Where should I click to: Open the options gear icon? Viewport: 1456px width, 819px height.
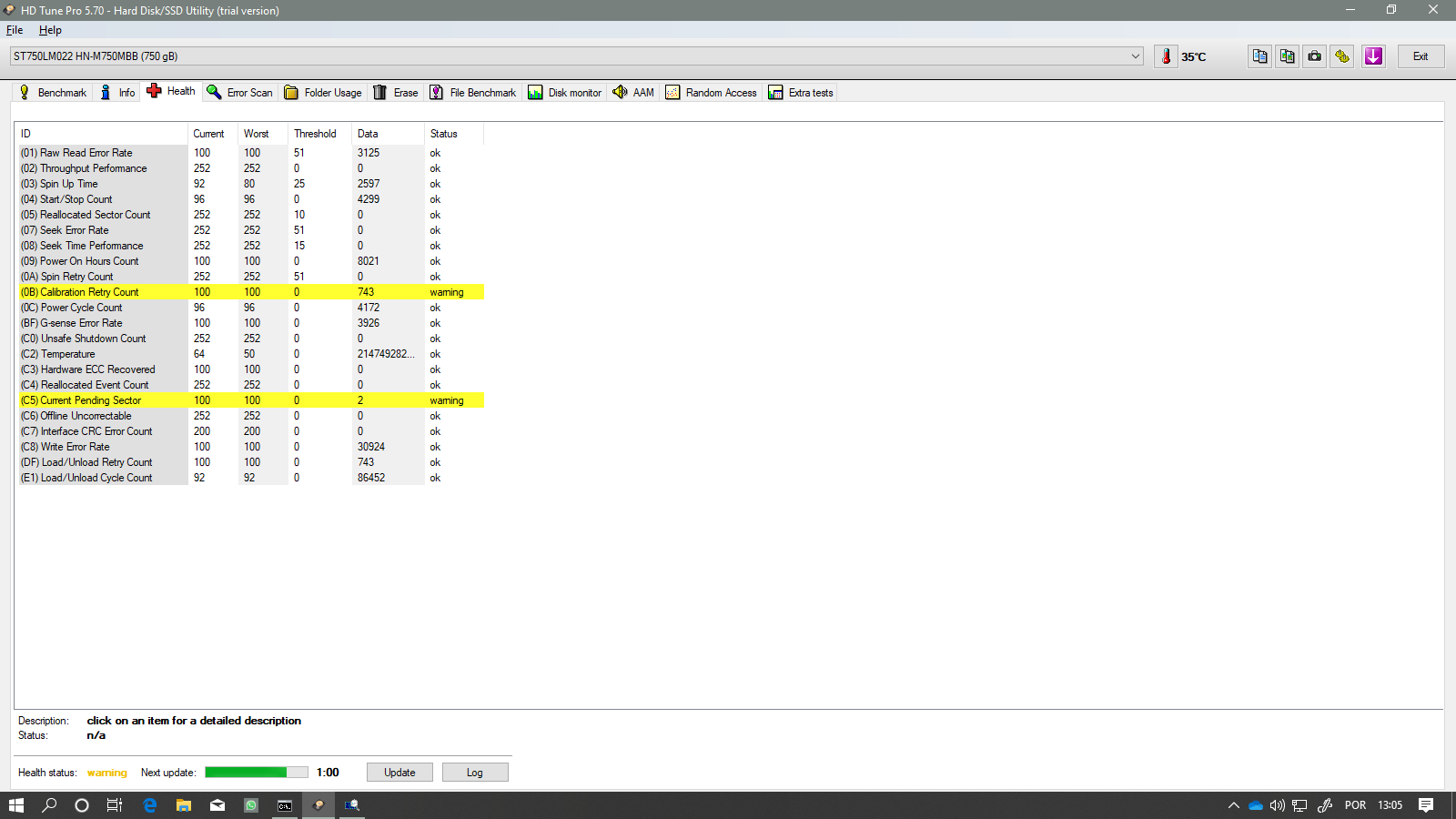(x=1342, y=56)
